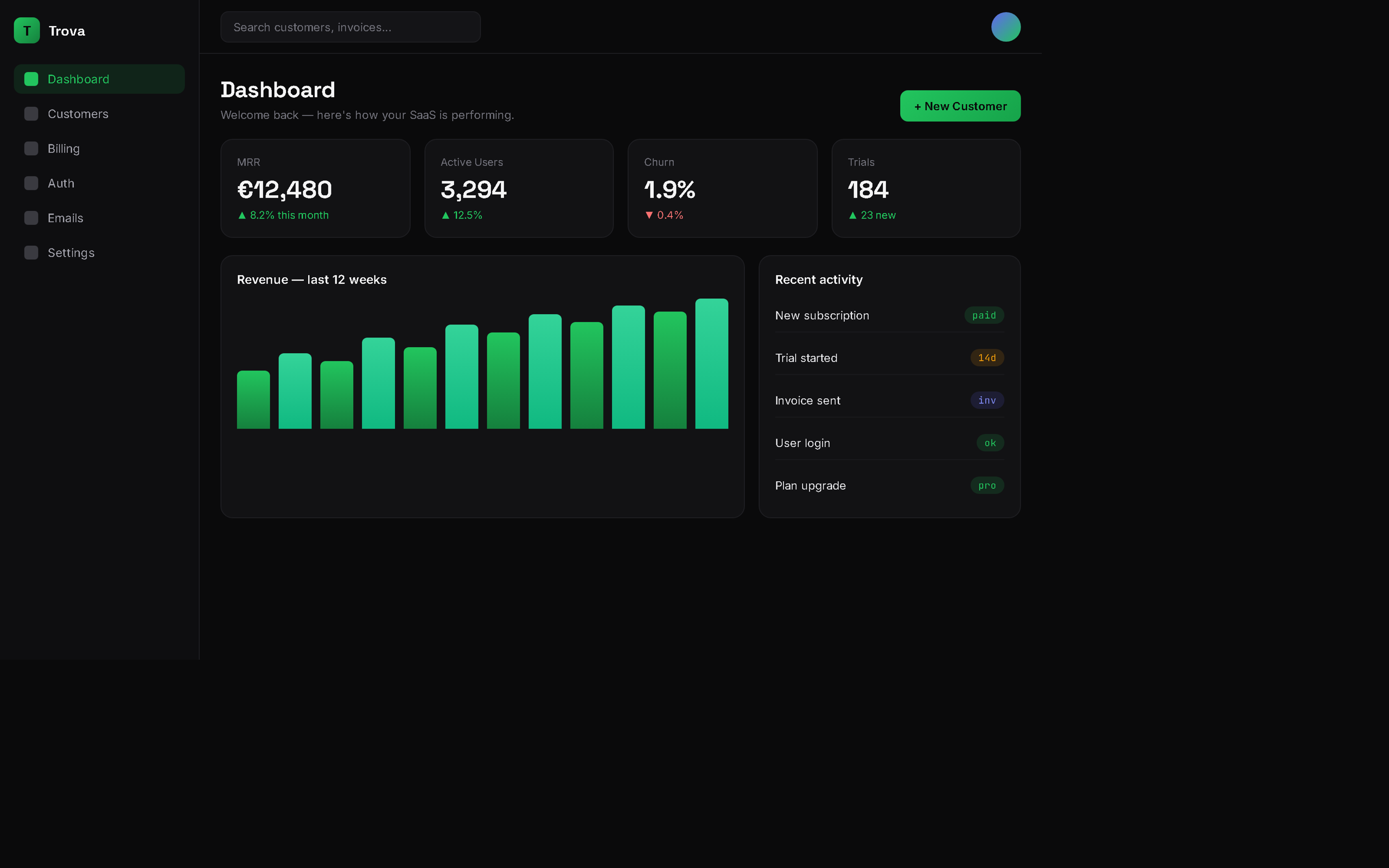Open the Billing section label
The width and height of the screenshot is (1389, 868).
[x=63, y=149]
